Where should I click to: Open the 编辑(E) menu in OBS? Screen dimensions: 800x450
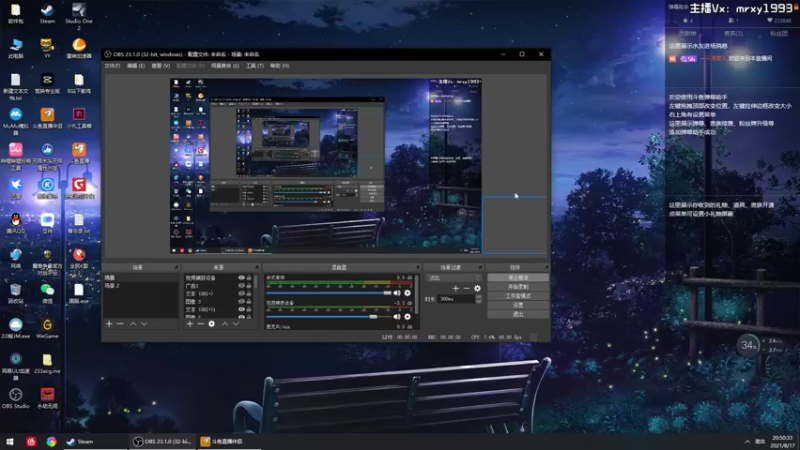[136, 66]
